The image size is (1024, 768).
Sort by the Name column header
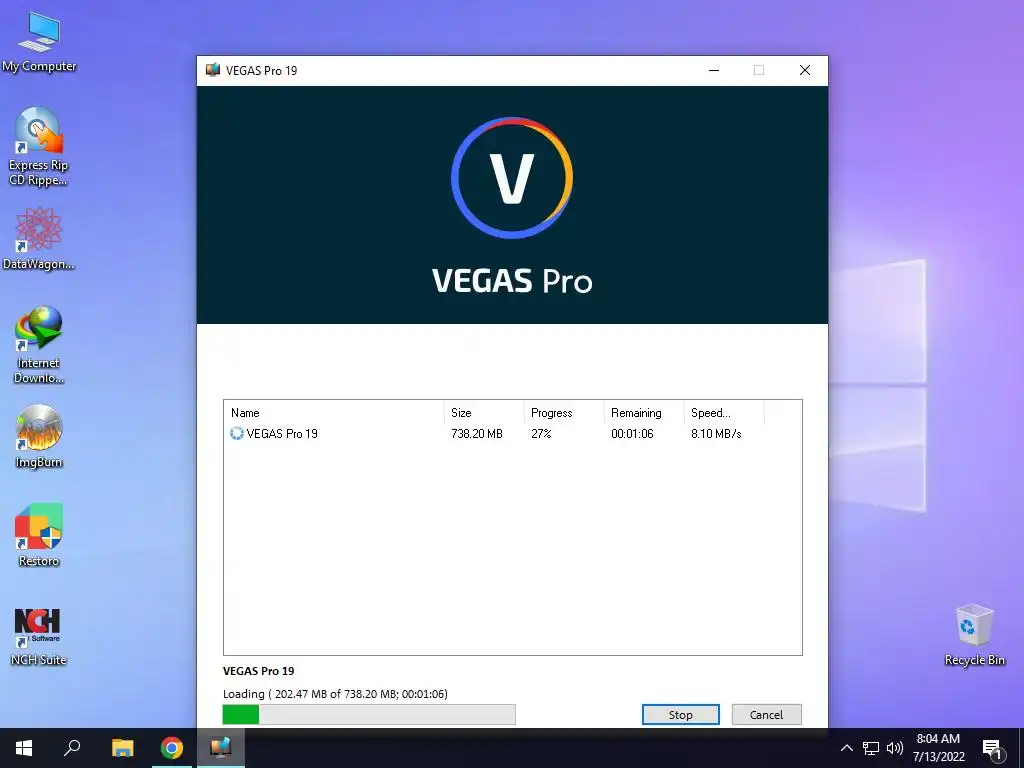click(x=334, y=413)
